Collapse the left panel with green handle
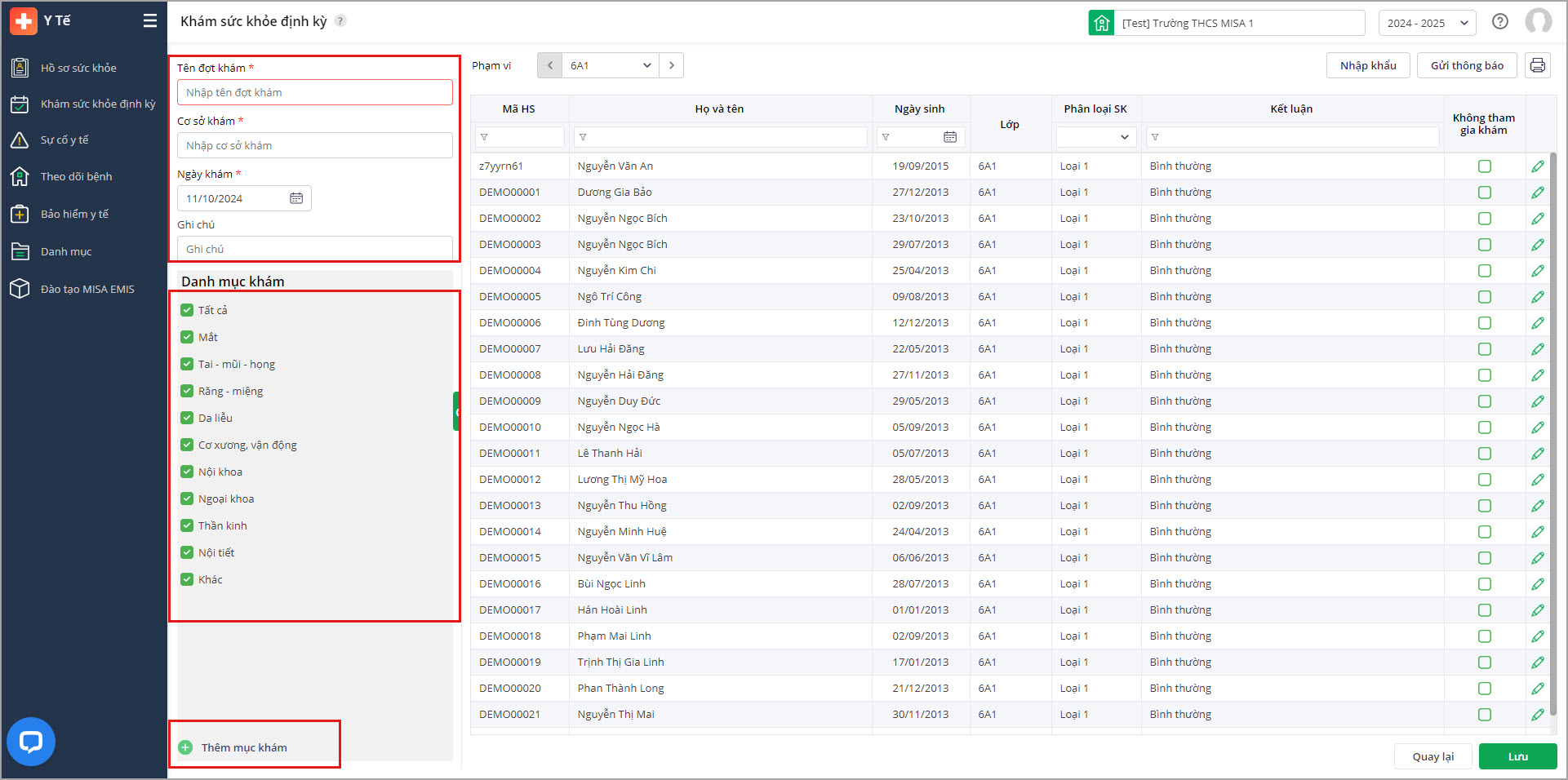The image size is (1568, 780). pos(456,411)
